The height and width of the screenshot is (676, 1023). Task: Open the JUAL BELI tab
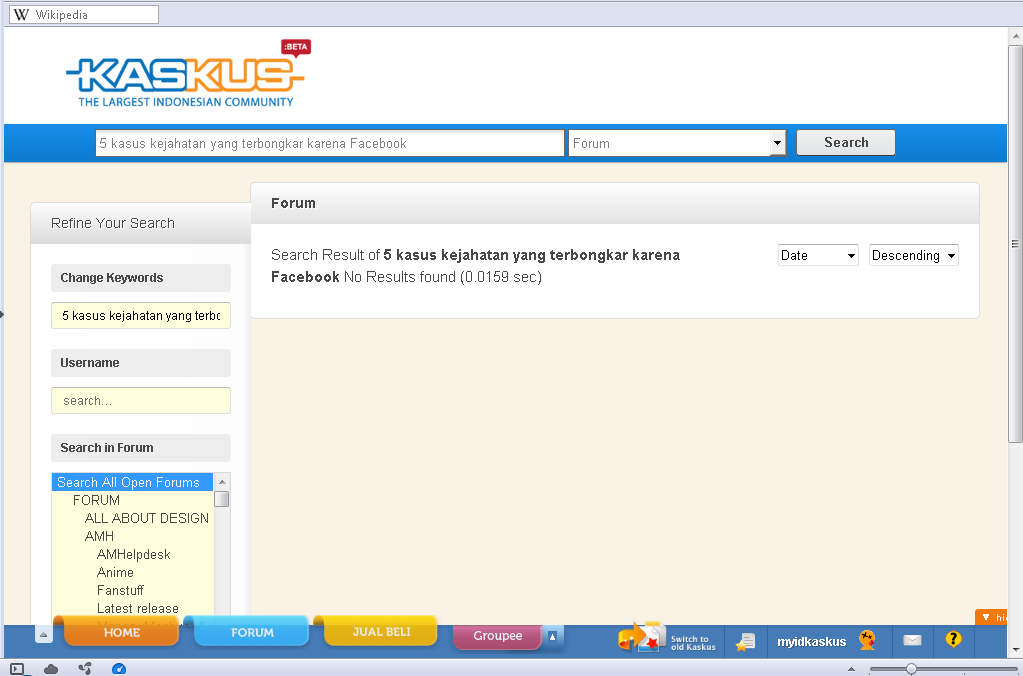click(381, 631)
